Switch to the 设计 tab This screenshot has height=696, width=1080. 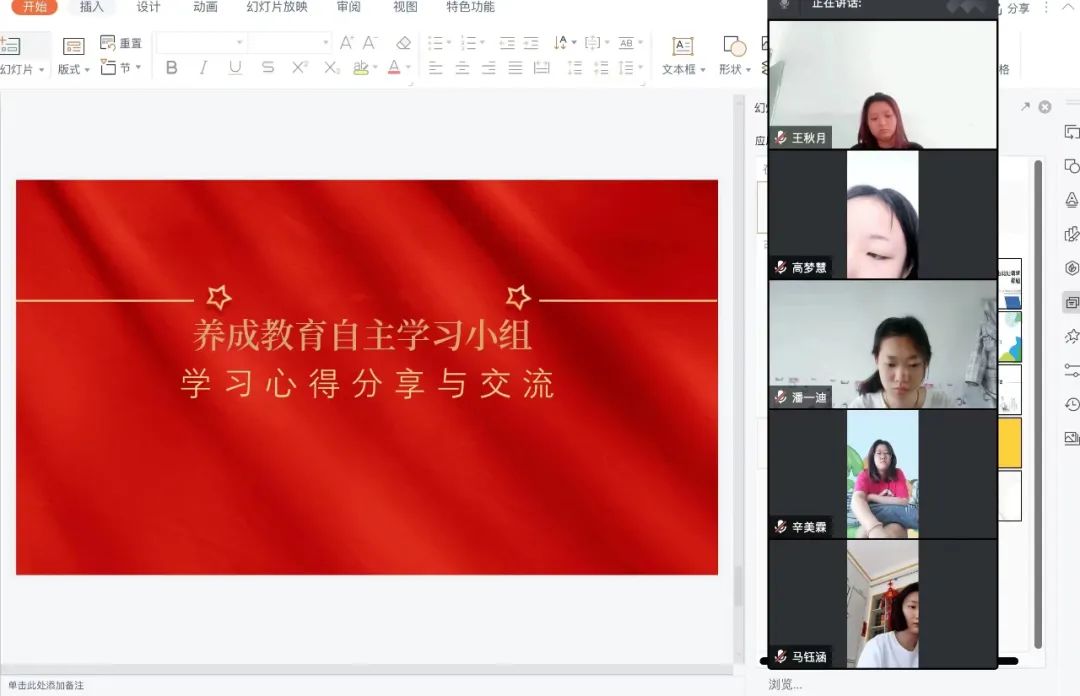(148, 7)
